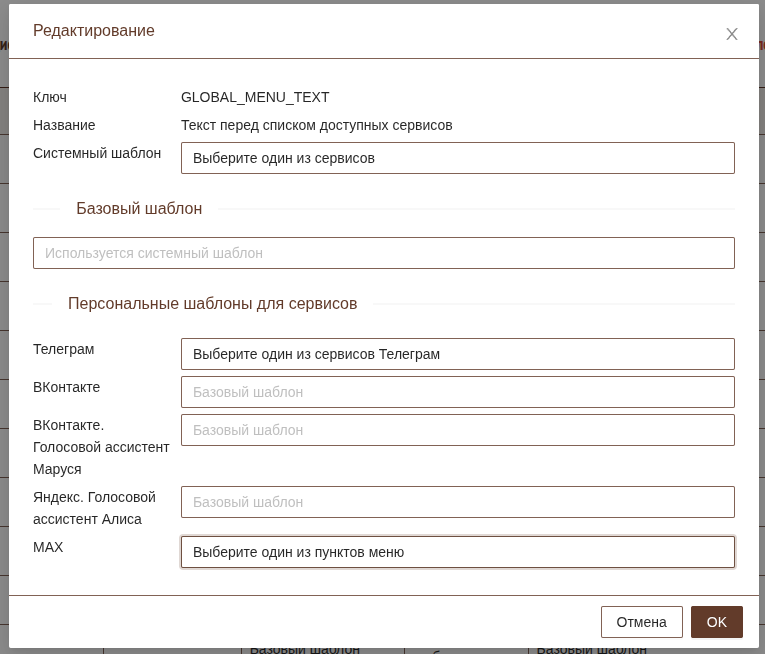Click the Маруся voice assistant template field
The height and width of the screenshot is (654, 765).
tap(457, 430)
